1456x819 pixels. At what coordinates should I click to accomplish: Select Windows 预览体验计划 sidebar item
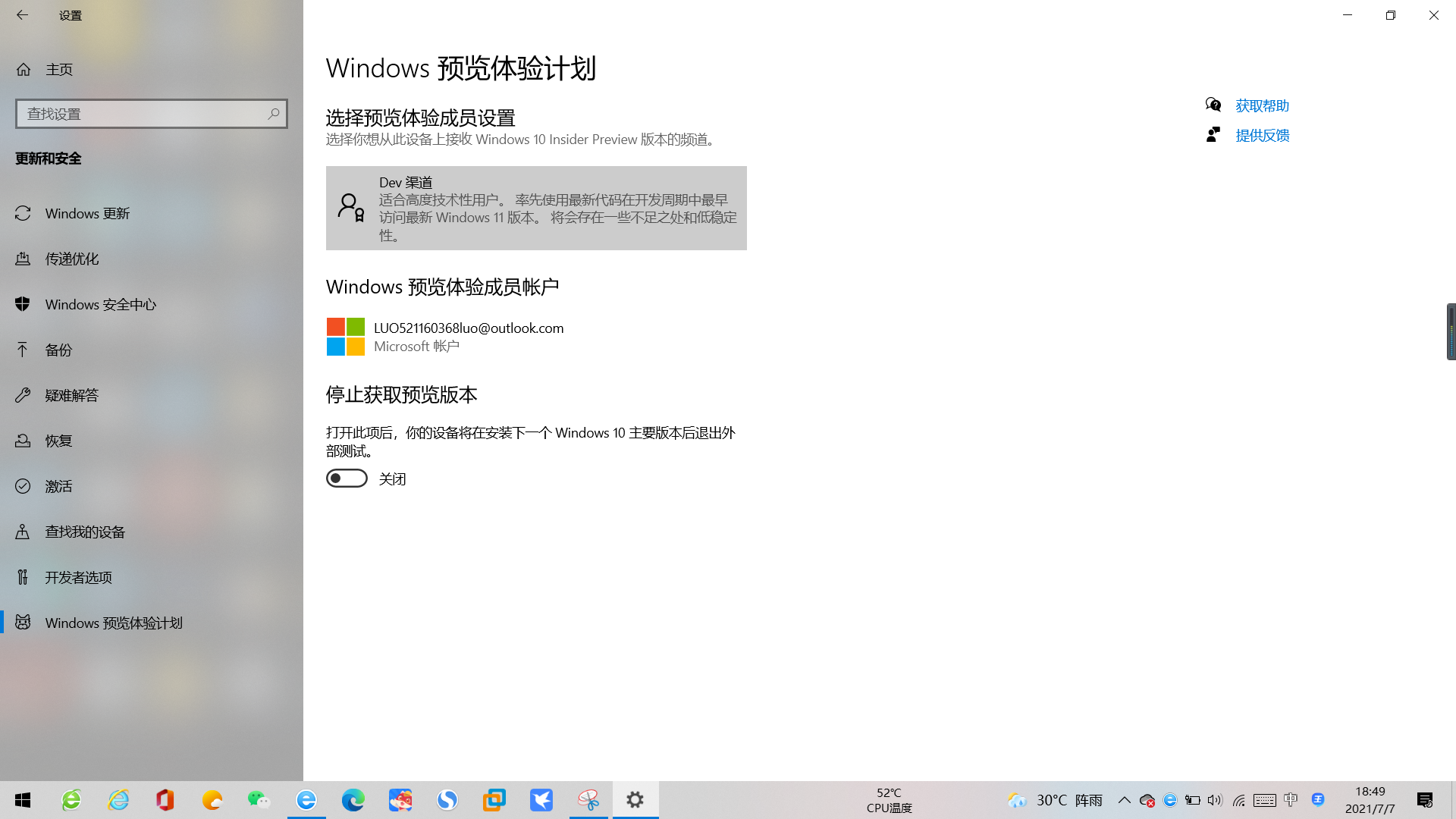click(x=152, y=623)
